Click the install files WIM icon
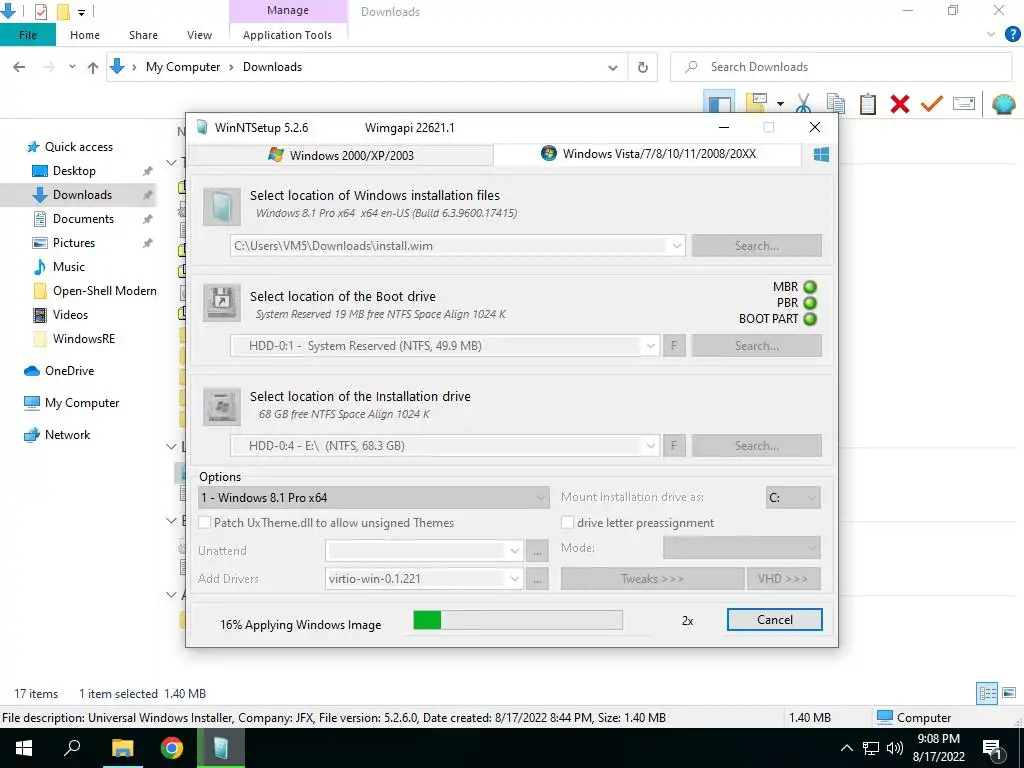 coord(221,207)
